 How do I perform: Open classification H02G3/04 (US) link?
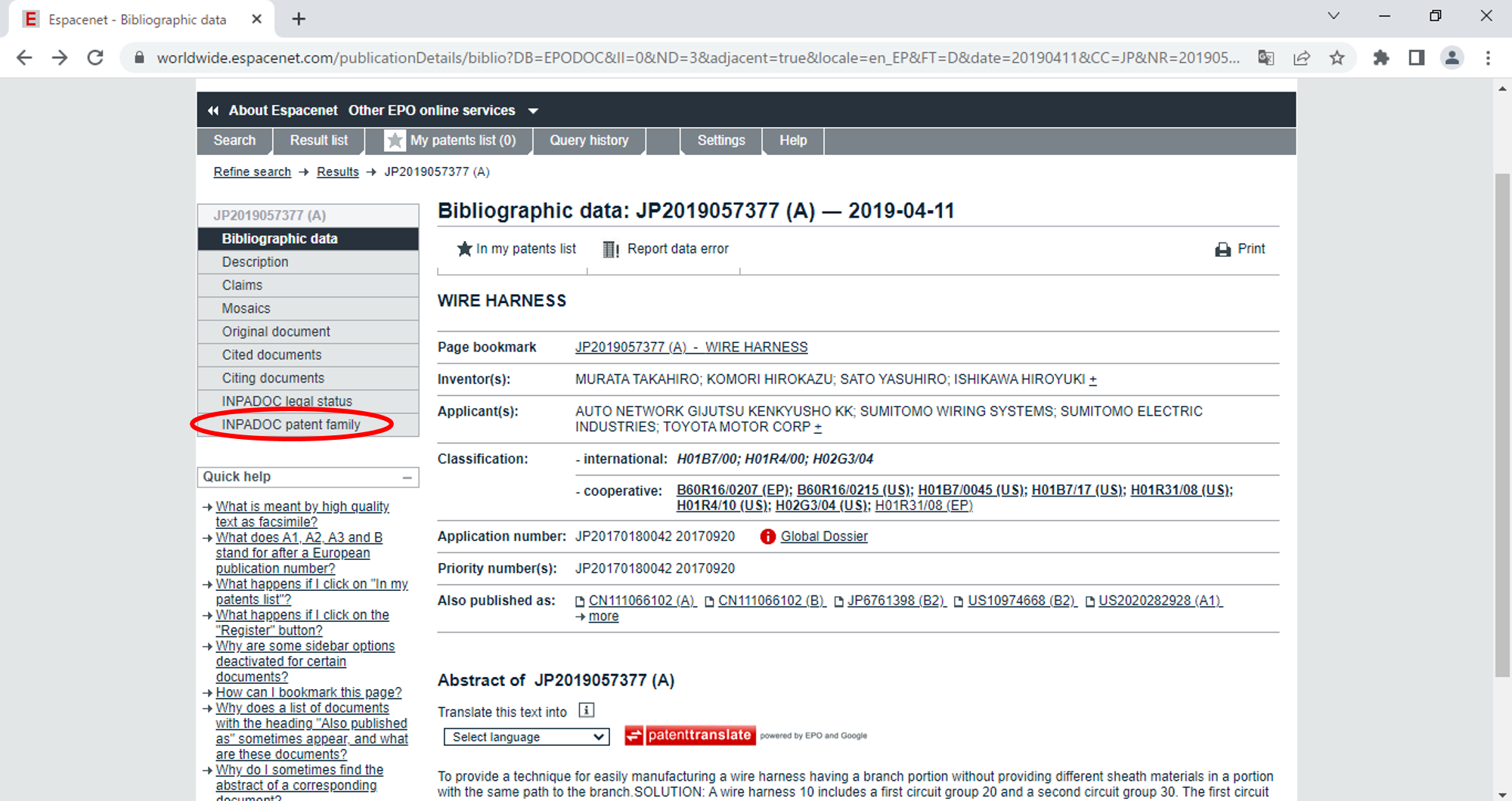(822, 506)
